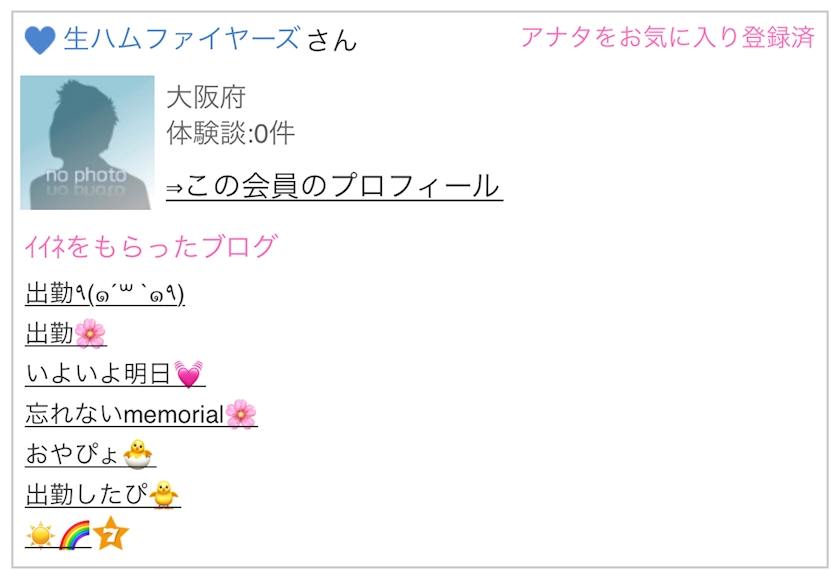Viewport: 840px width, 570px height.
Task: Click the cherry blossom emoji after 出勤
Action: pos(90,333)
